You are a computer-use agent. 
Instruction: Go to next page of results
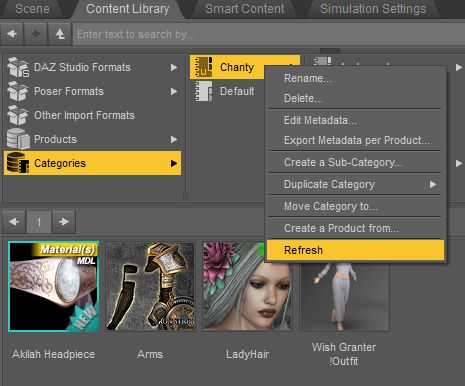64,222
